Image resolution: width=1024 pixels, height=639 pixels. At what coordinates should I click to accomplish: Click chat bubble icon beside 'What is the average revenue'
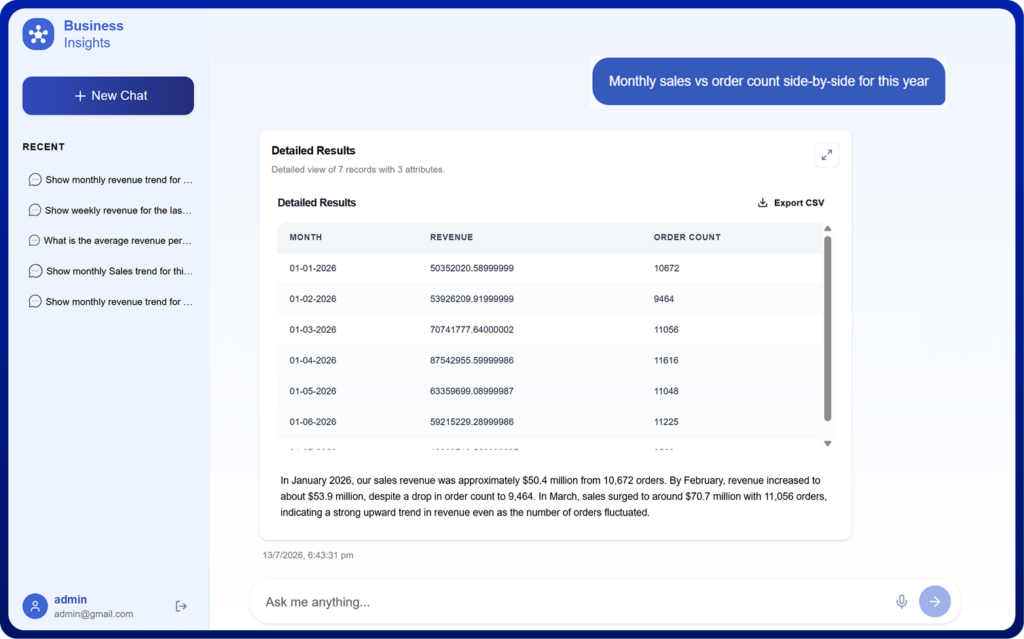(35, 240)
